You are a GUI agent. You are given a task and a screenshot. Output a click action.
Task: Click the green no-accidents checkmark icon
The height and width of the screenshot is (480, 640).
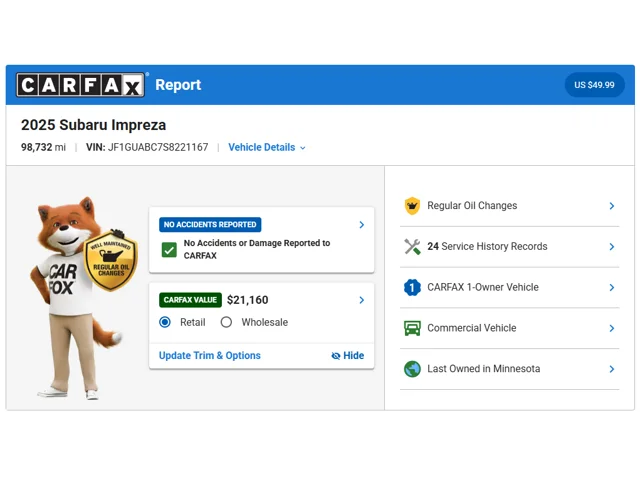pyautogui.click(x=169, y=249)
